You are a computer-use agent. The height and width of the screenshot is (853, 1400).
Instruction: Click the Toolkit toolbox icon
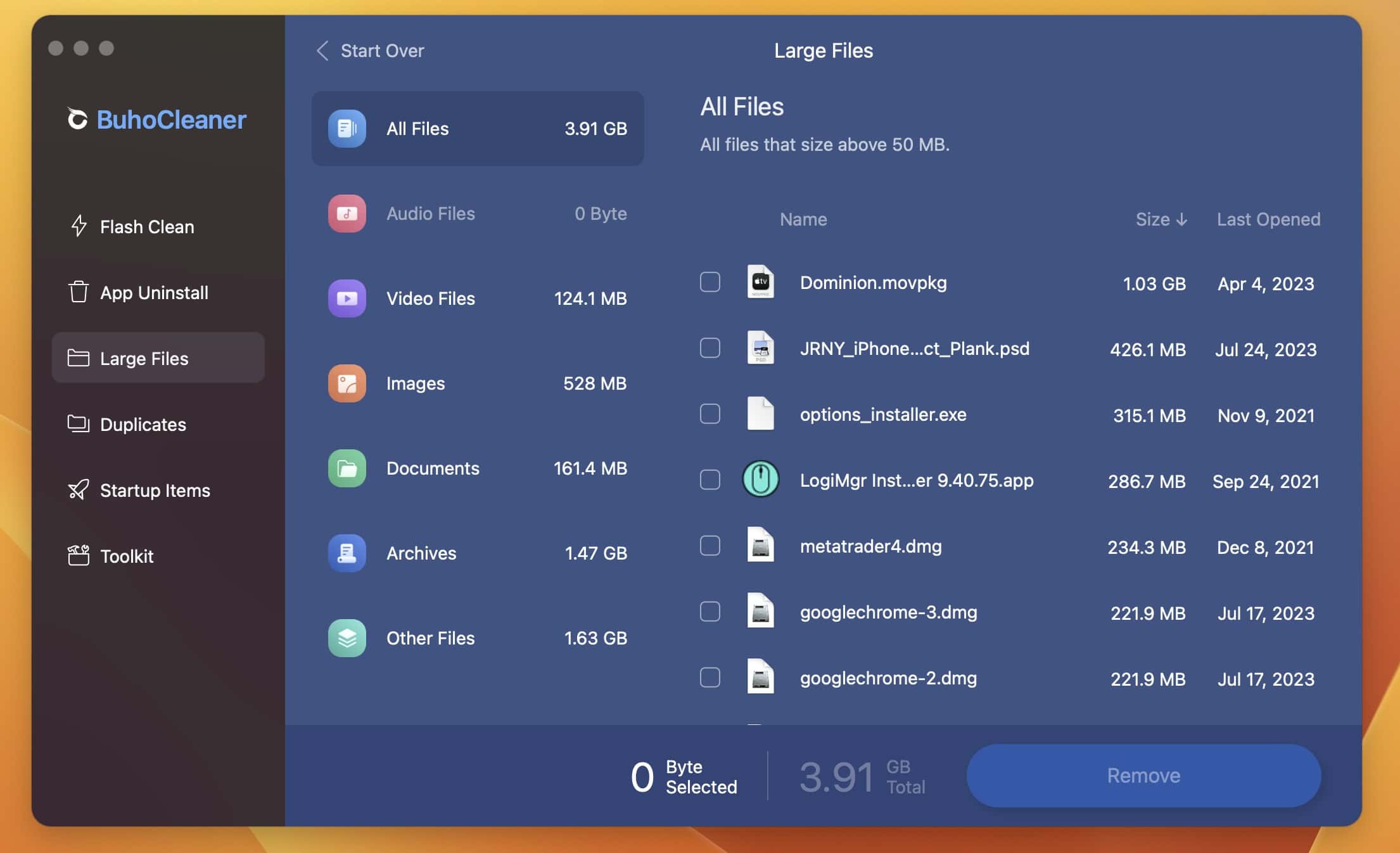(79, 556)
